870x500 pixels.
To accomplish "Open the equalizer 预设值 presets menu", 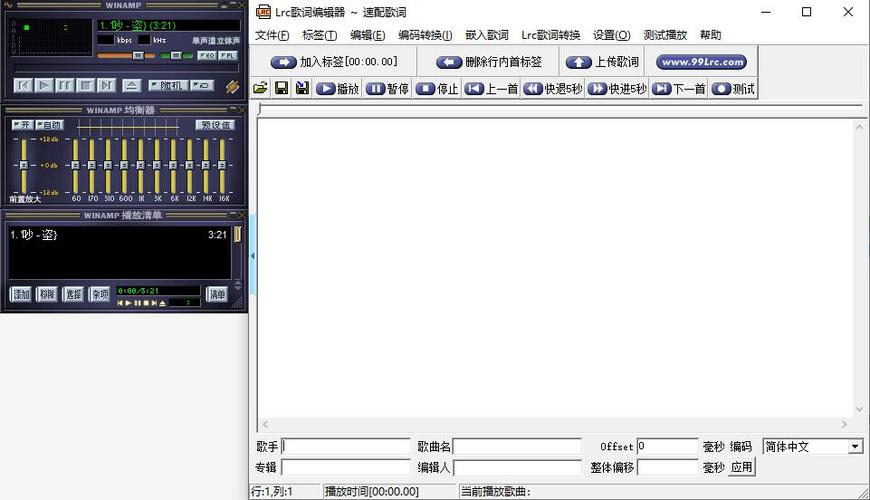I will [215, 125].
